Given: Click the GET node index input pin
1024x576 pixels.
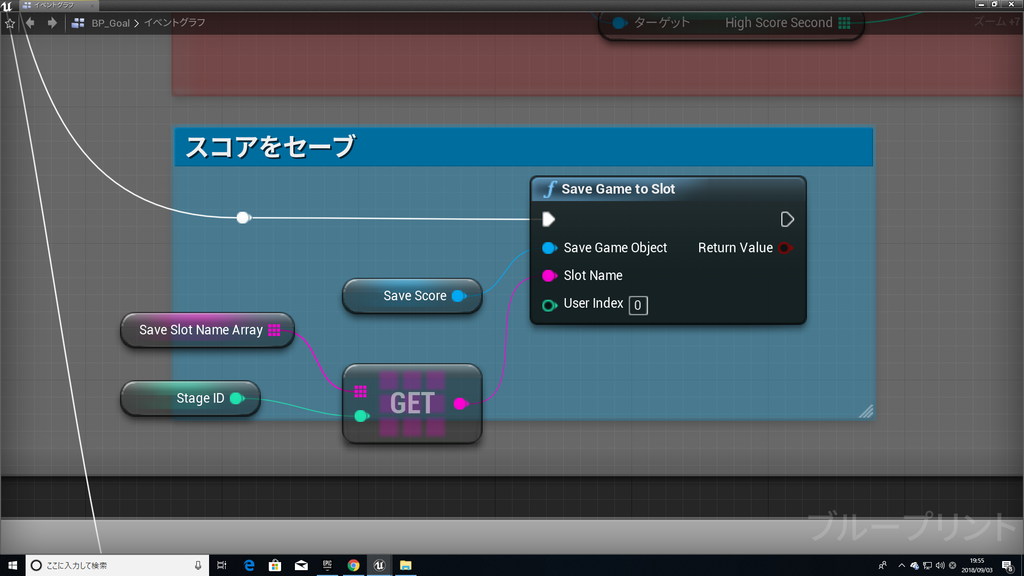Looking at the screenshot, I should click(361, 416).
